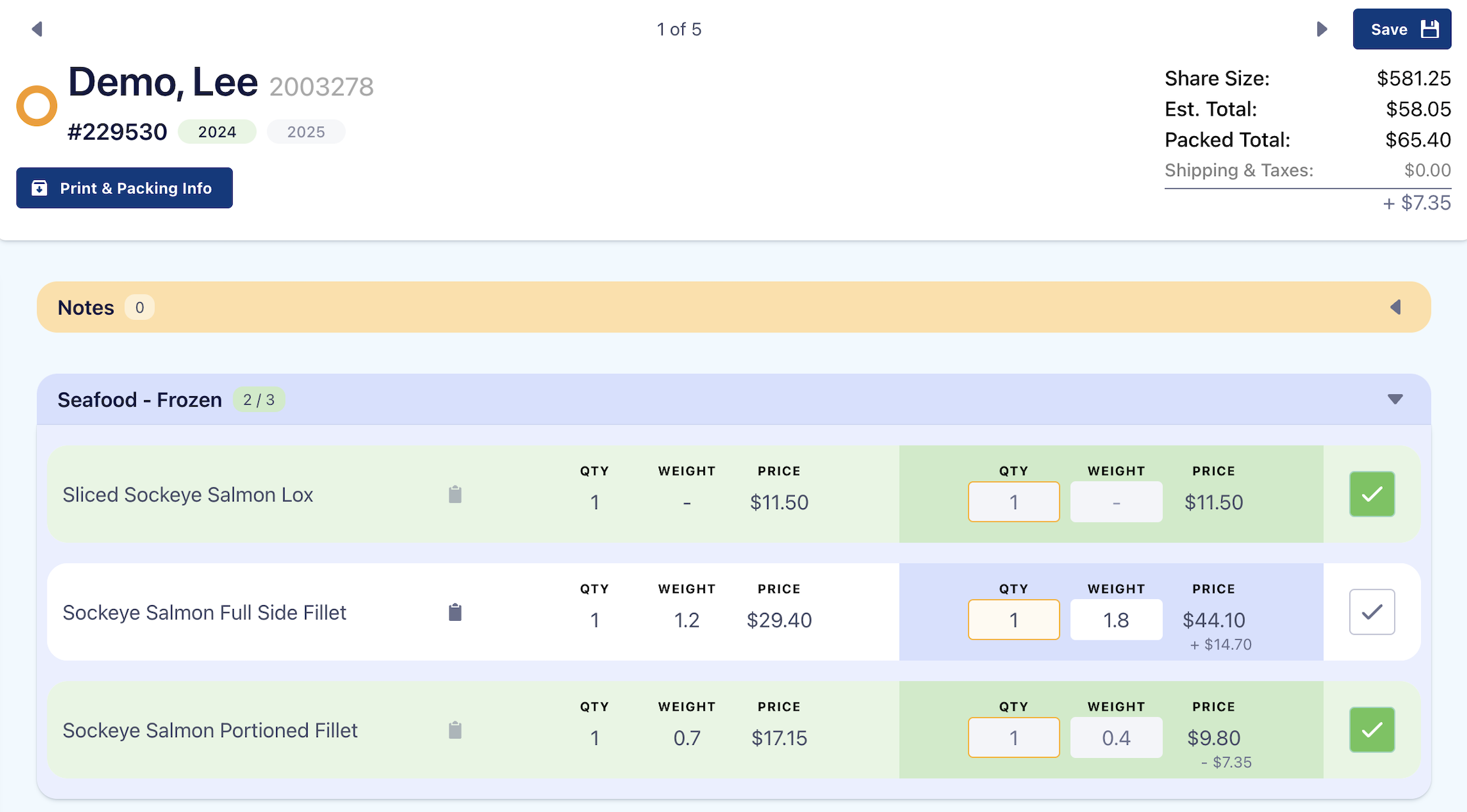Viewport: 1467px width, 812px height.
Task: Edit packed quantity for Sliced Salmon Lox
Action: click(1013, 502)
